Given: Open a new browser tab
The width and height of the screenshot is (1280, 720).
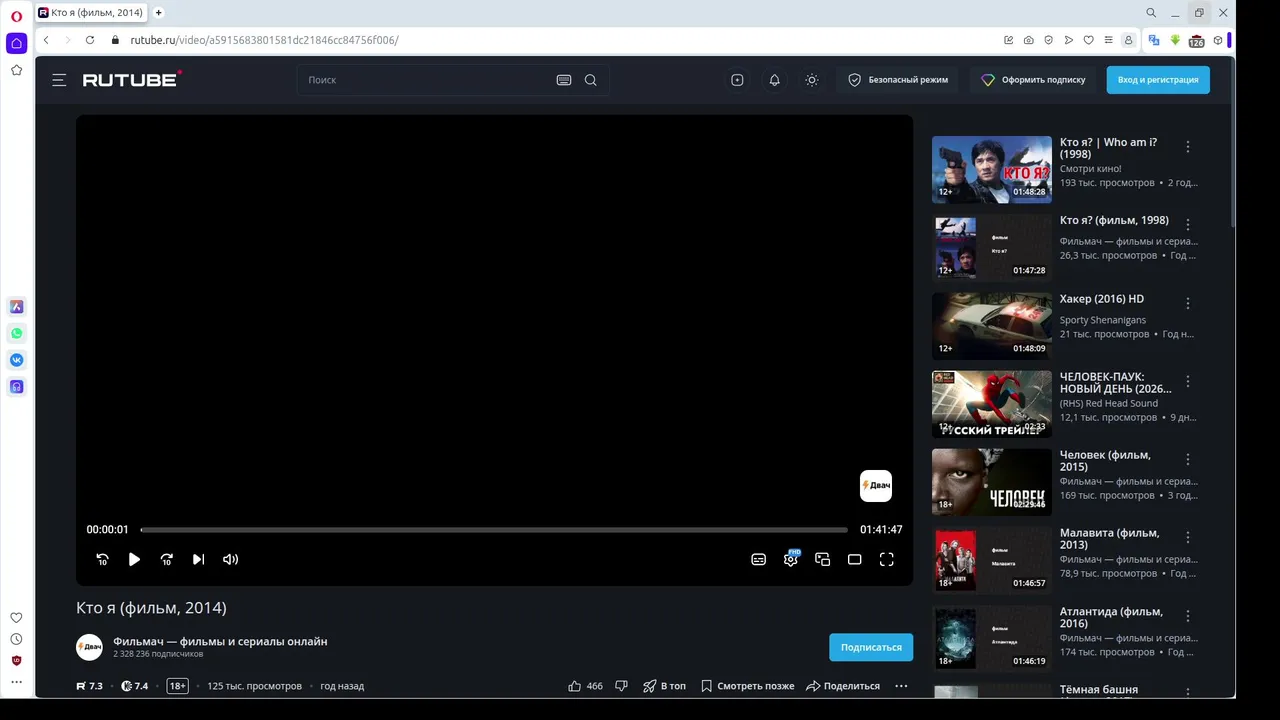Looking at the screenshot, I should (158, 13).
